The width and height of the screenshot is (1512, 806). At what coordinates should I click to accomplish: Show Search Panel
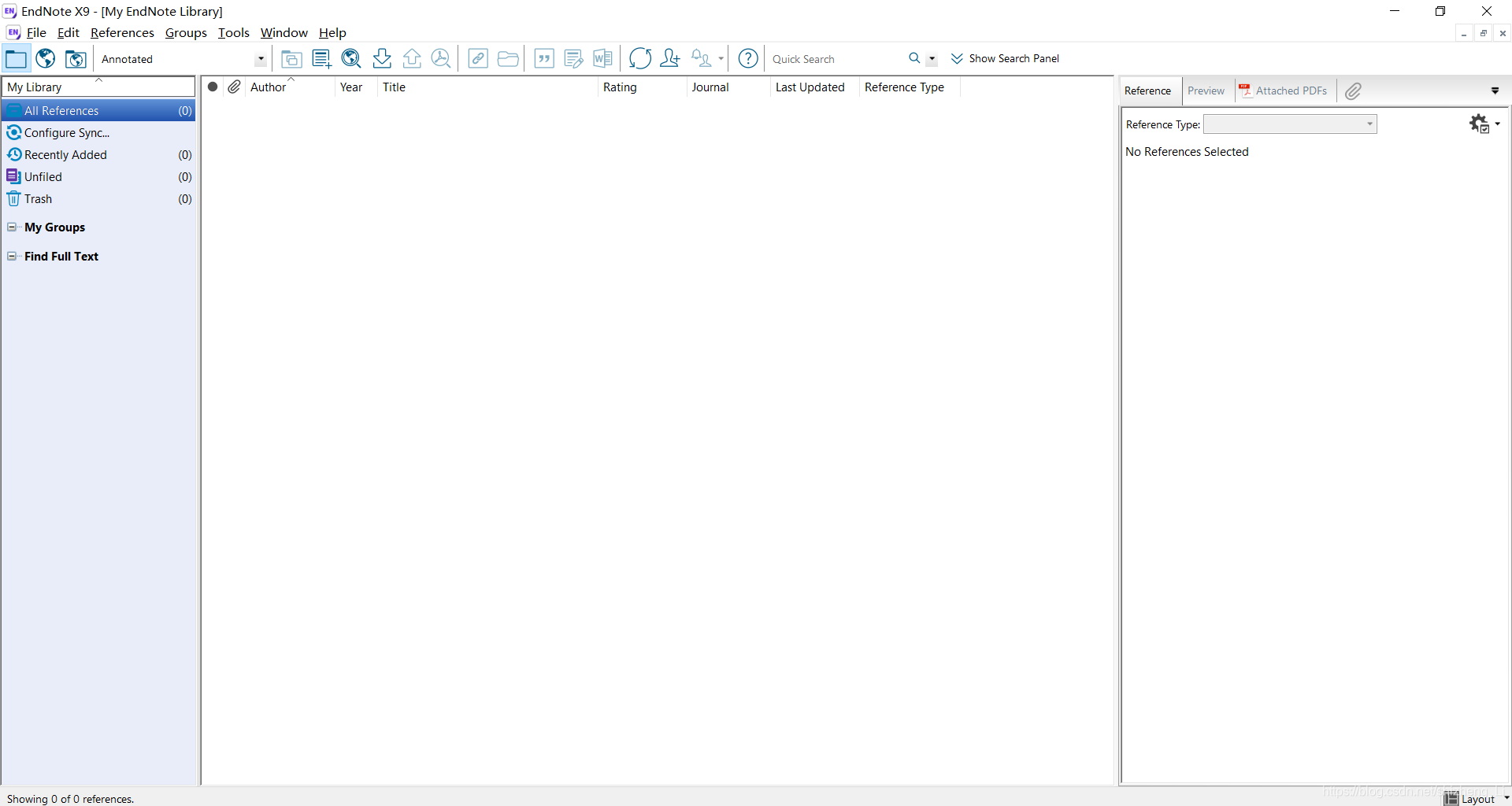pyautogui.click(x=1005, y=59)
